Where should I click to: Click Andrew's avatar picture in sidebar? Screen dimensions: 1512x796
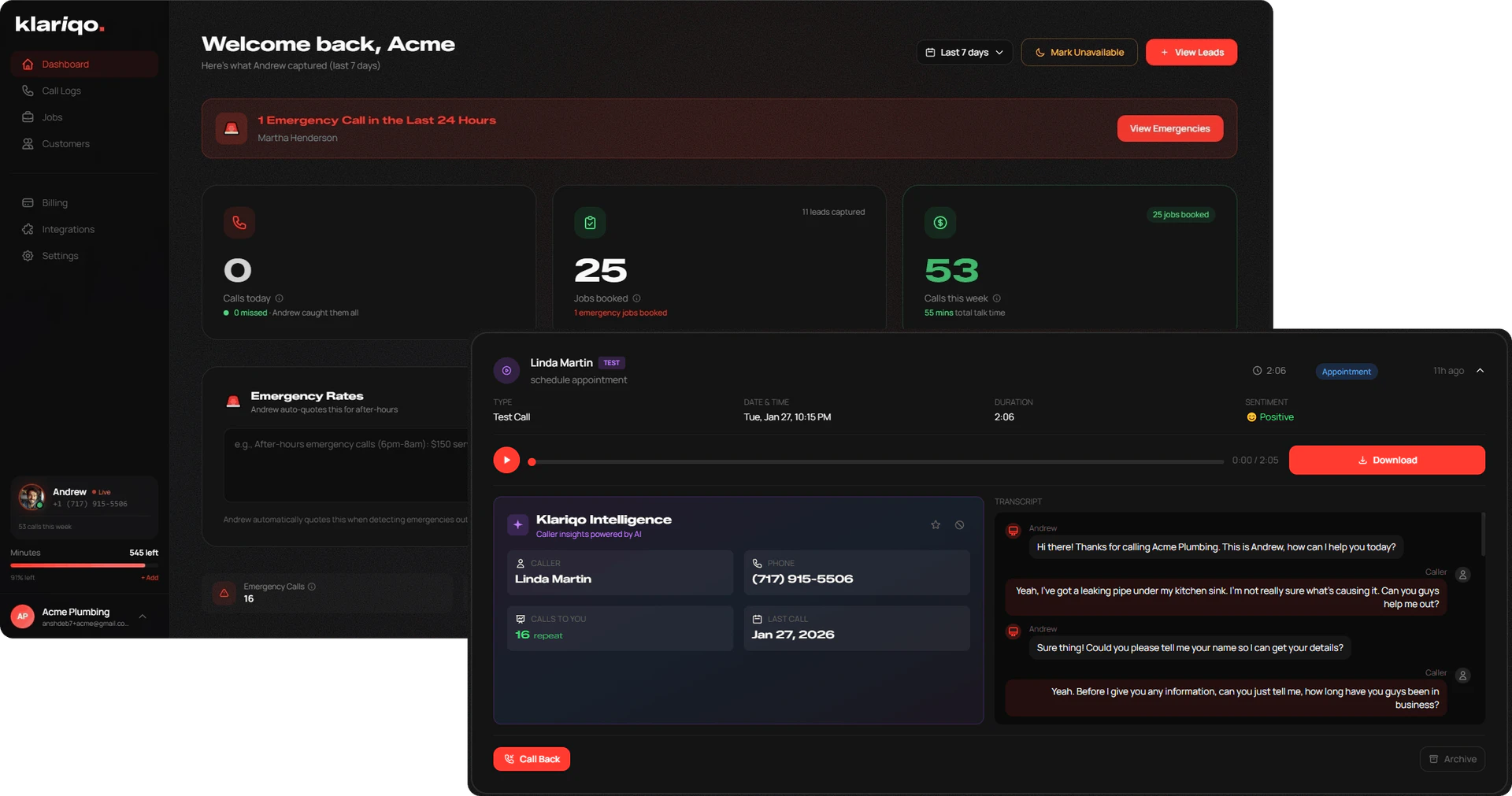pos(31,497)
